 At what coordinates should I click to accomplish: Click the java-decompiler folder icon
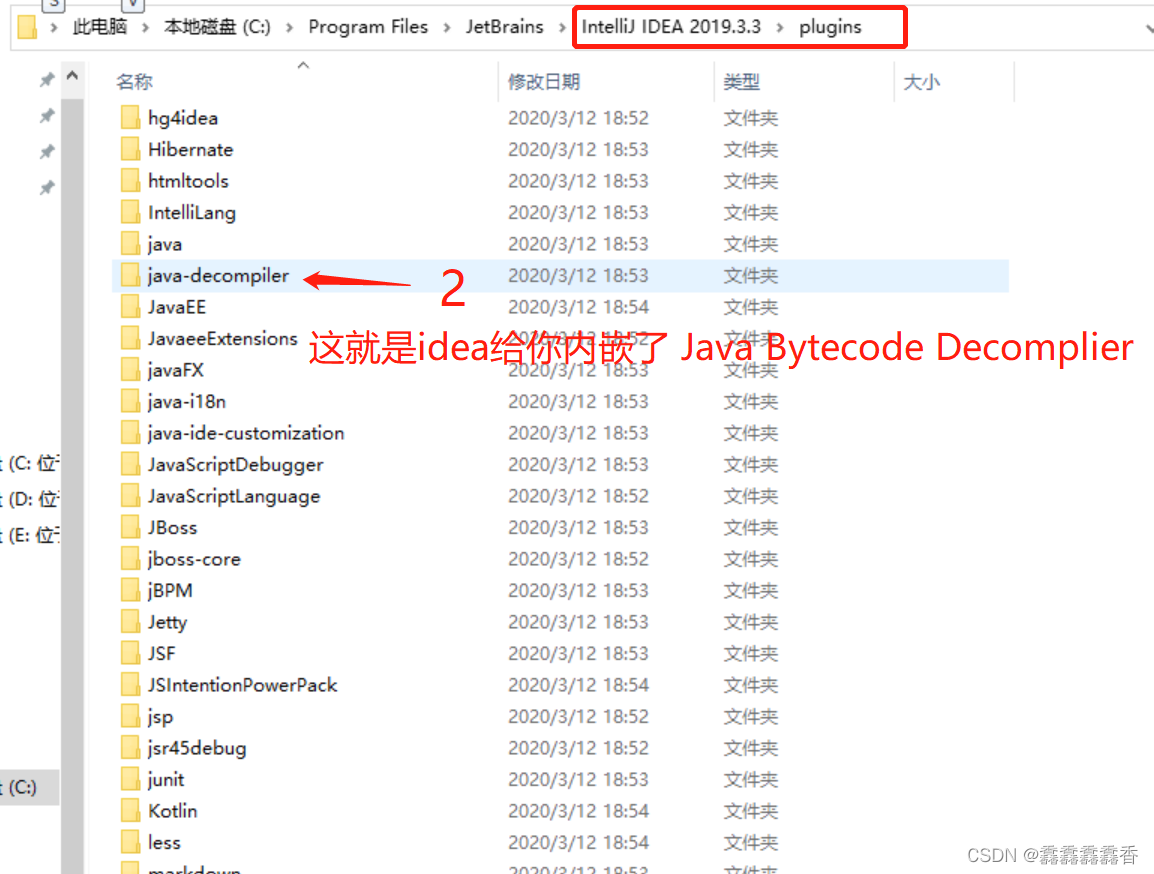(130, 276)
